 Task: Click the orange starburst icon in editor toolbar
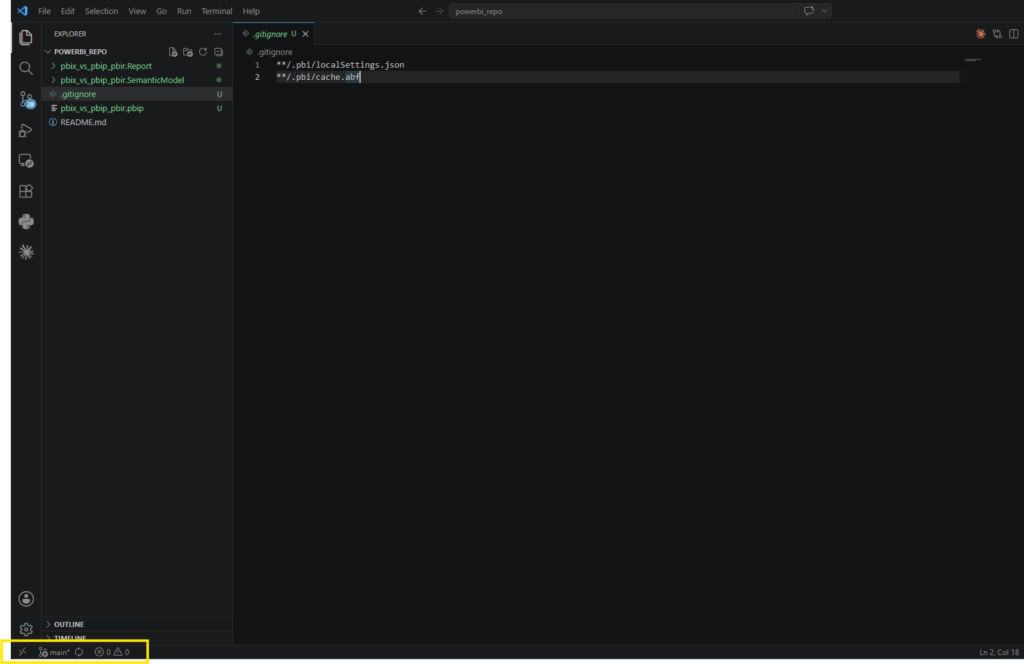[980, 34]
